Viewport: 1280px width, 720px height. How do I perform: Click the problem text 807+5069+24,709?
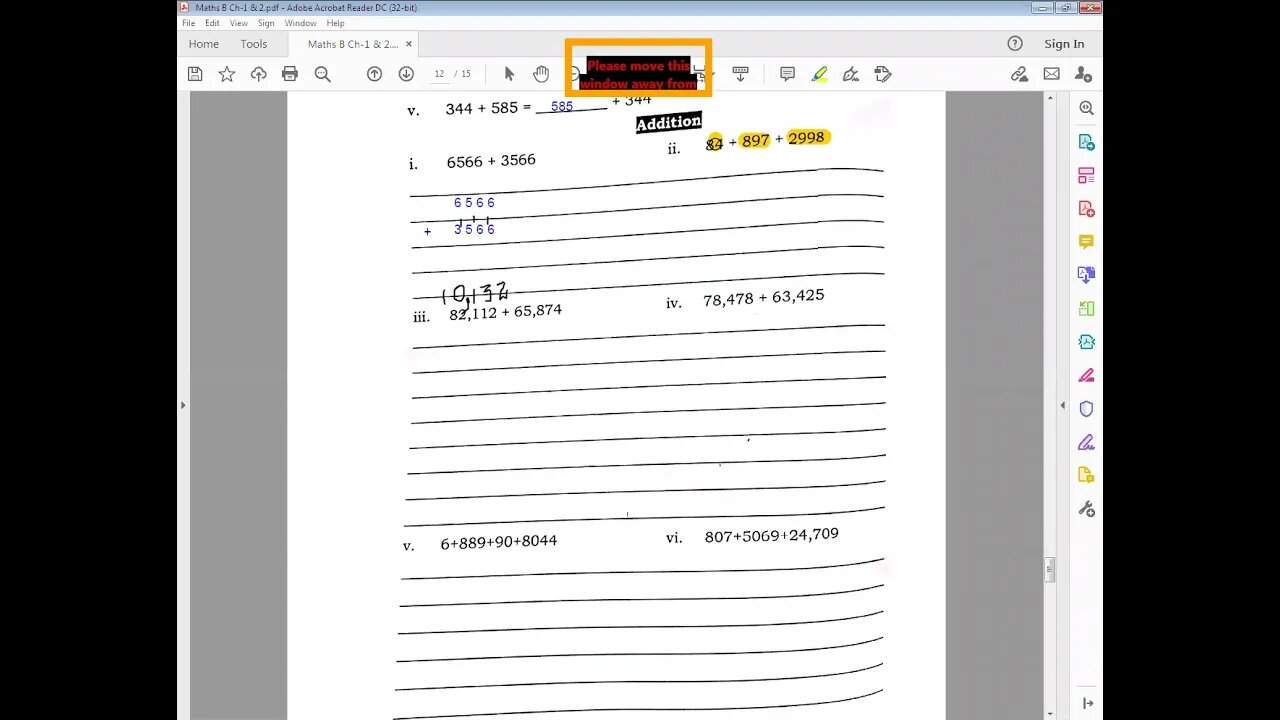click(x=771, y=536)
